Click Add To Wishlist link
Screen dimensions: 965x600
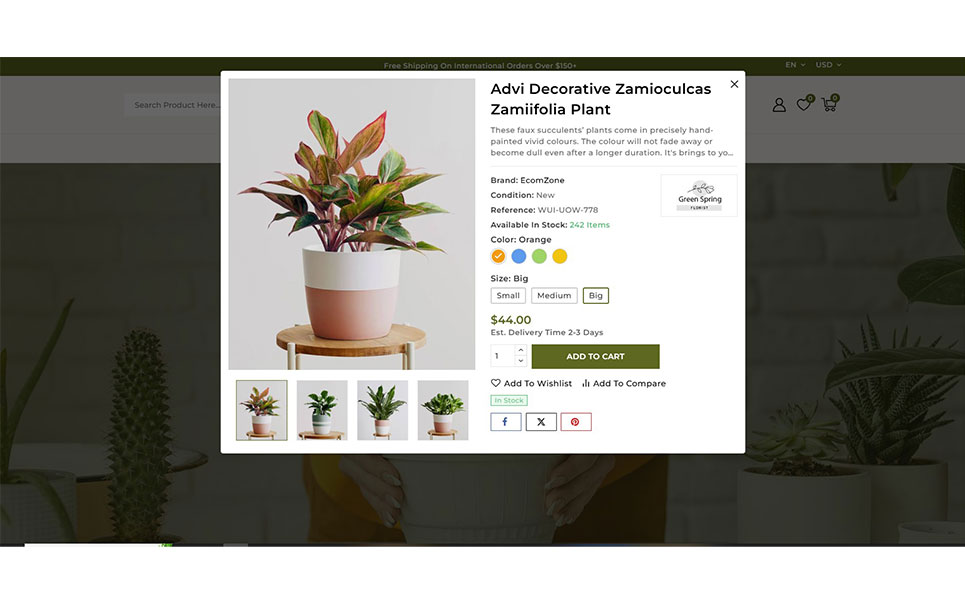531,383
